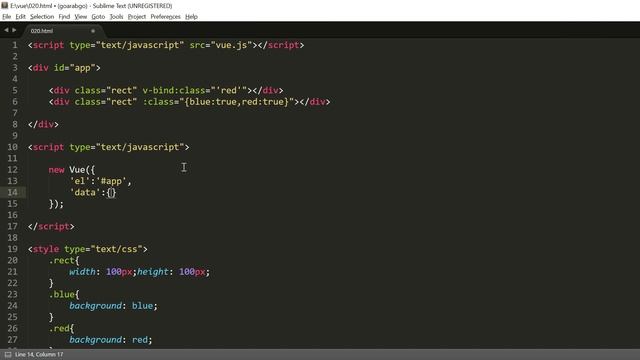The image size is (640, 360).
Task: Go to next tab with right arrow
Action: click(14, 30)
